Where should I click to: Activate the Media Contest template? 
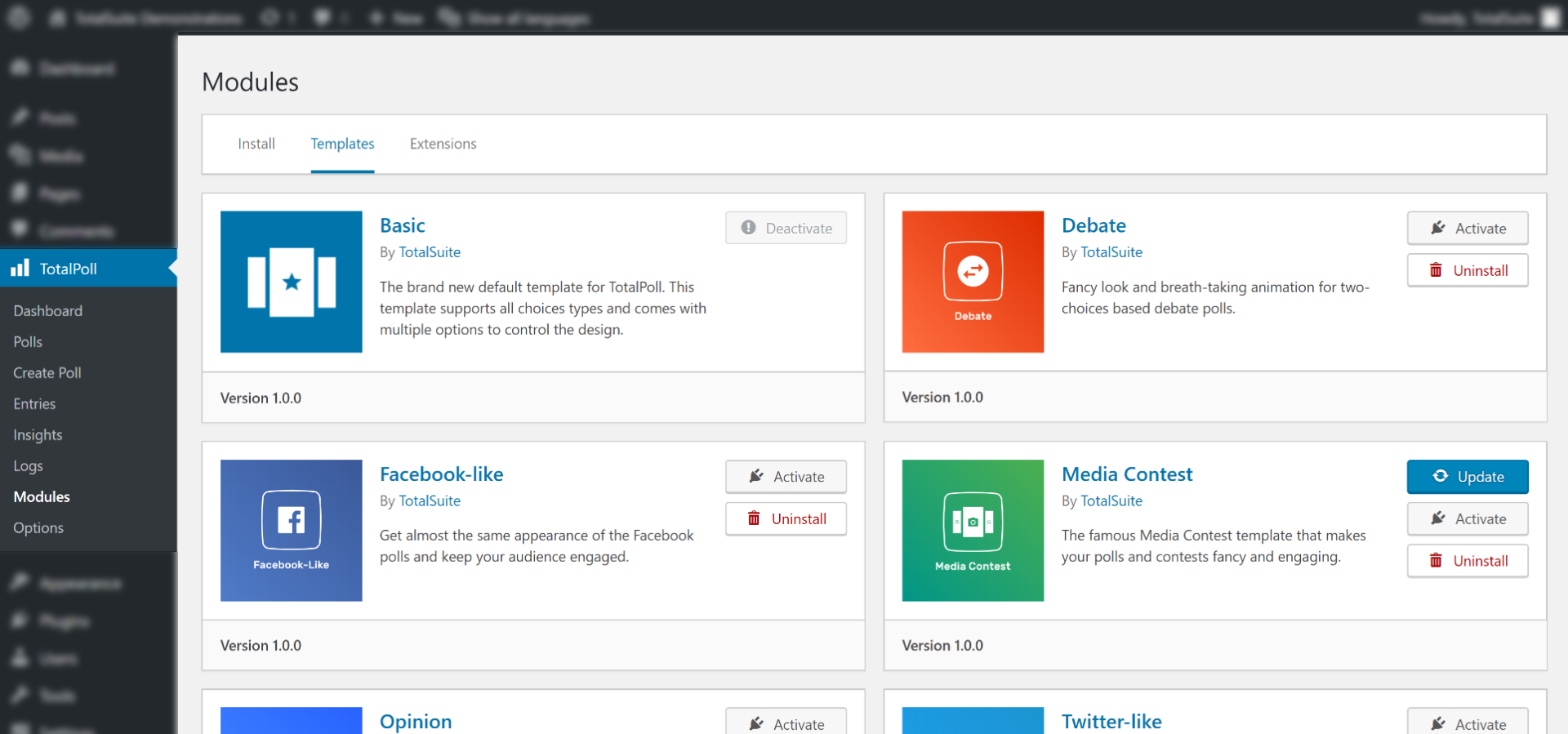click(x=1468, y=518)
